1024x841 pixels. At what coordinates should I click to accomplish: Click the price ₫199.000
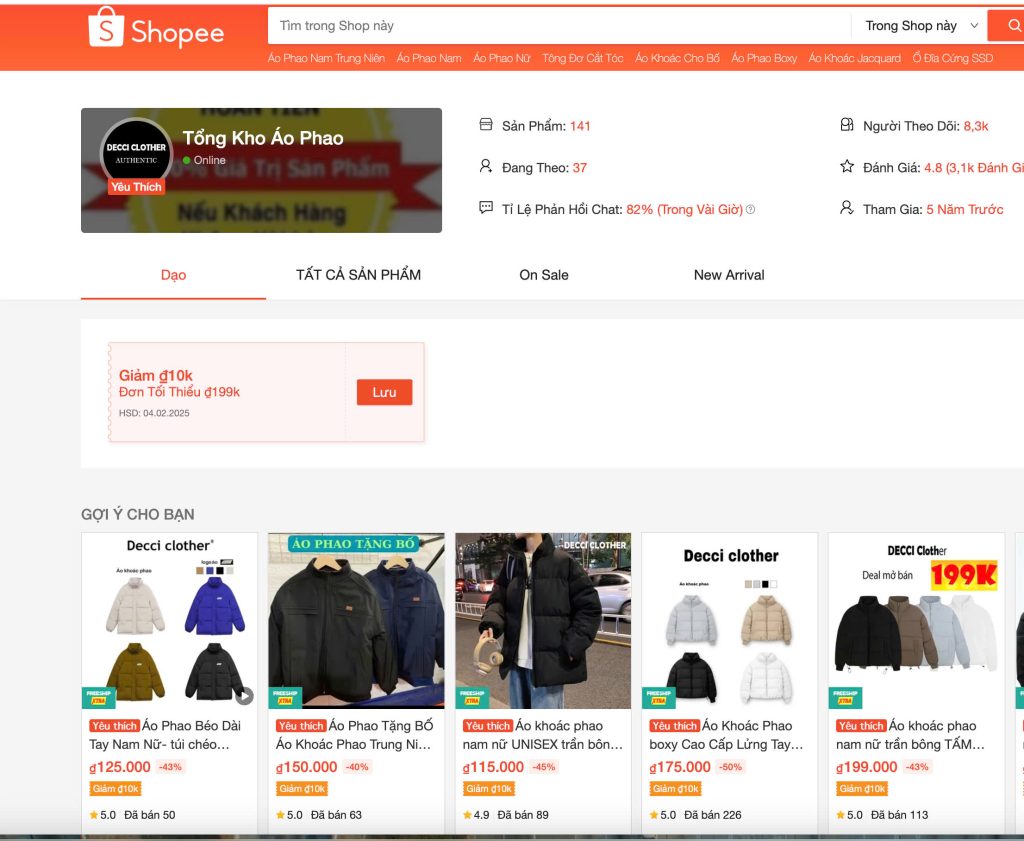pos(867,767)
